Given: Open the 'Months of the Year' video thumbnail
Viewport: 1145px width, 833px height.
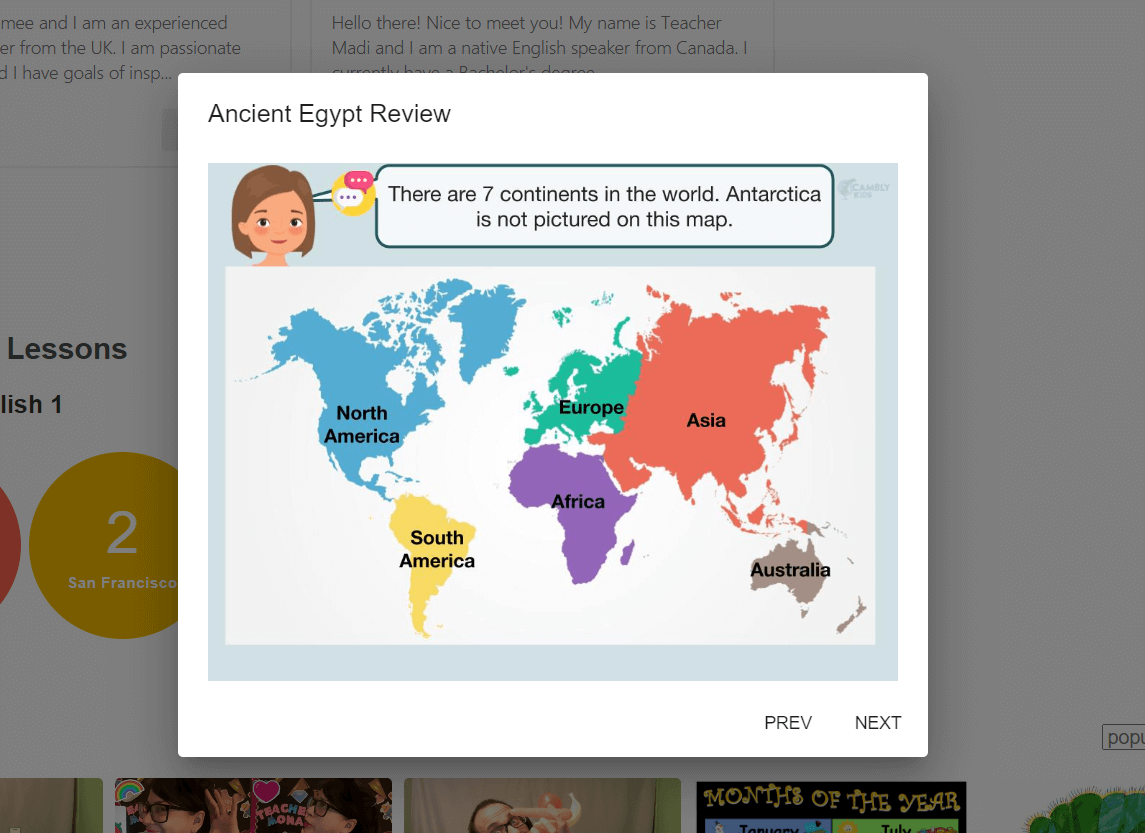Looking at the screenshot, I should pyautogui.click(x=831, y=807).
